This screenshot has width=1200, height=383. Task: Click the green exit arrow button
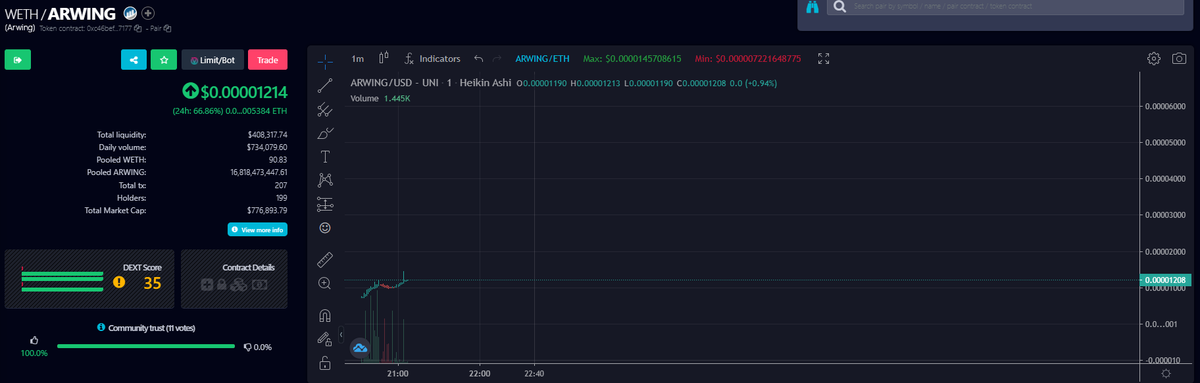(18, 60)
